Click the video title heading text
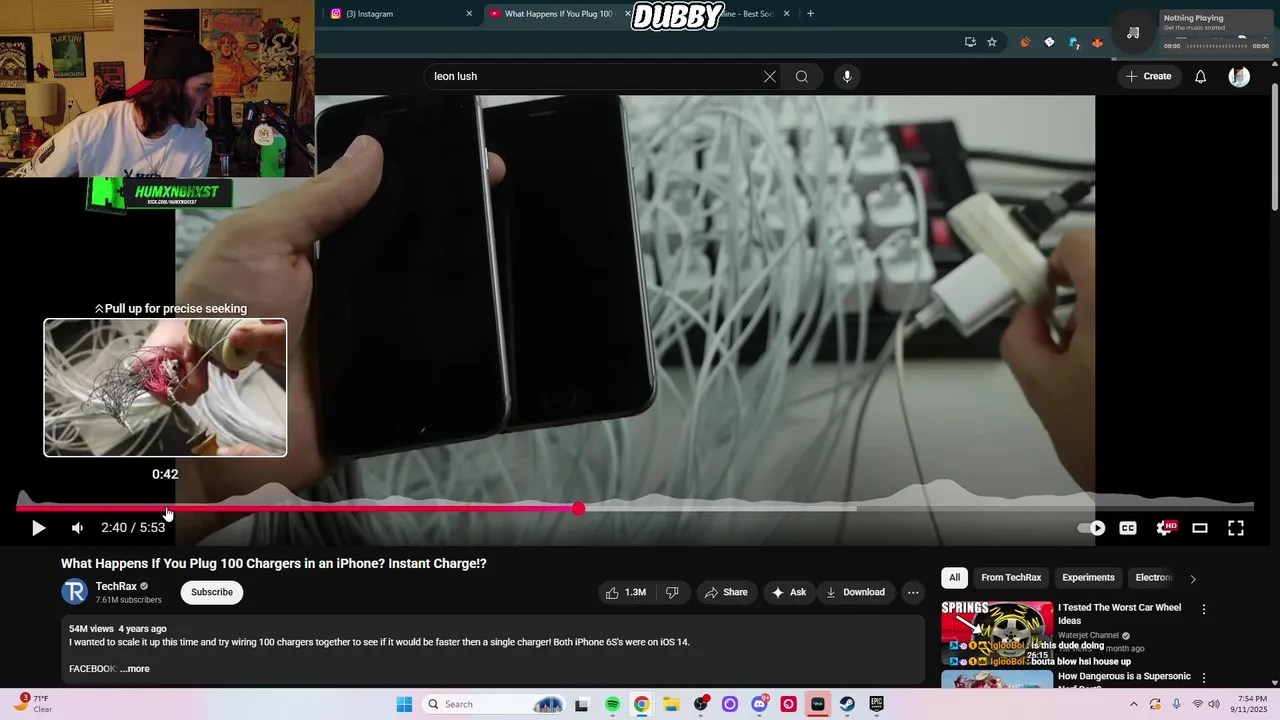Image resolution: width=1280 pixels, height=720 pixels. pyautogui.click(x=274, y=563)
